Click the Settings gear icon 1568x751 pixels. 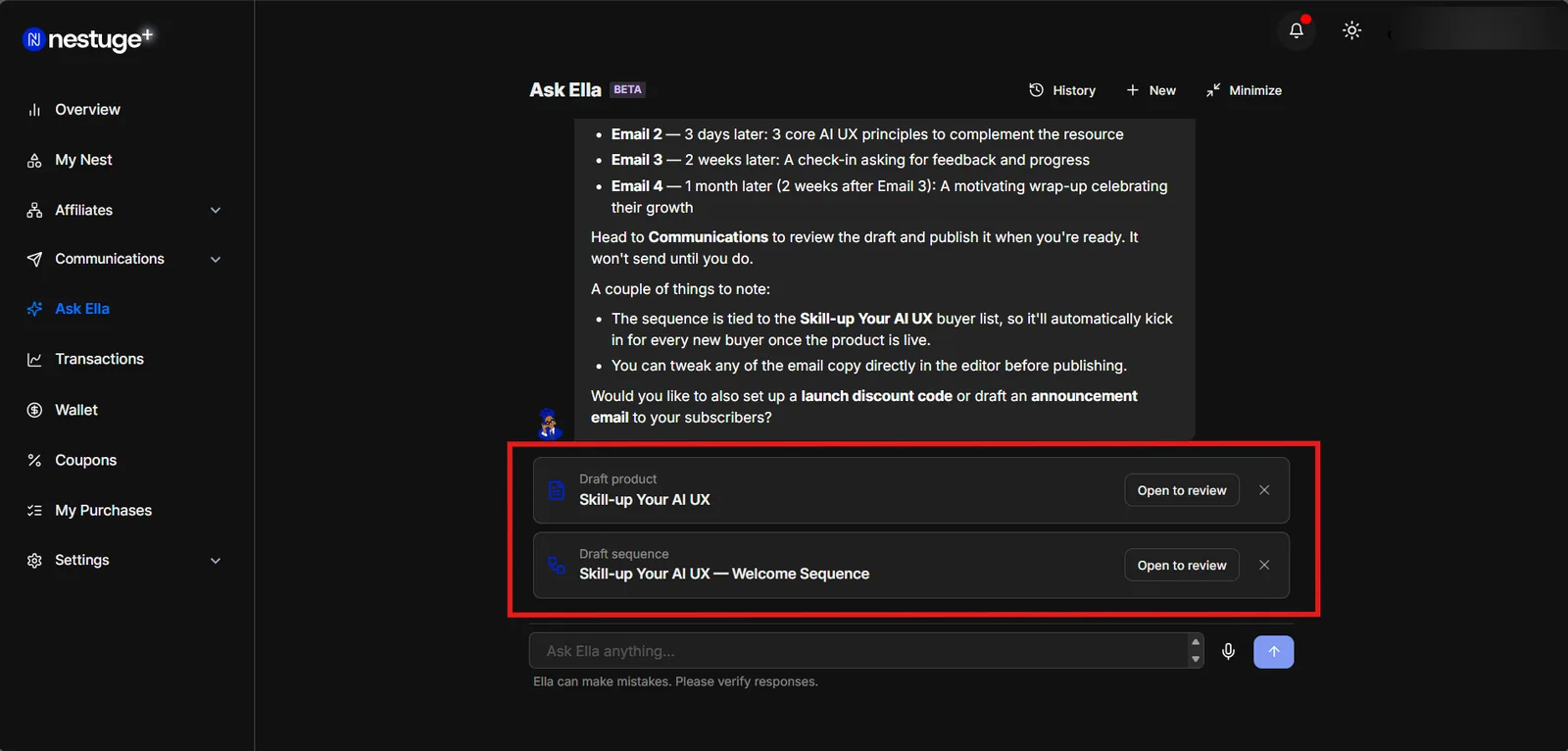(x=34, y=561)
